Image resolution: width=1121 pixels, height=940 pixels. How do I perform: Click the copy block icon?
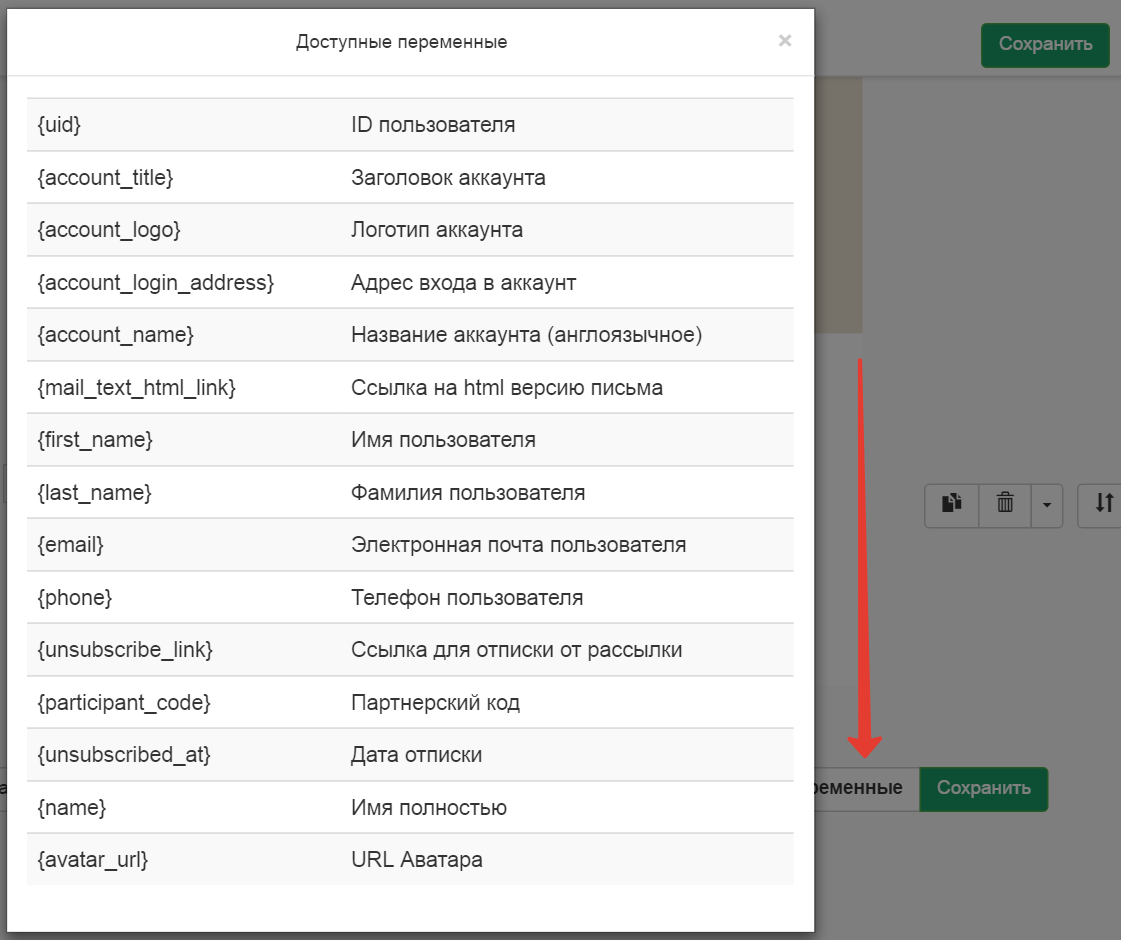tap(951, 505)
